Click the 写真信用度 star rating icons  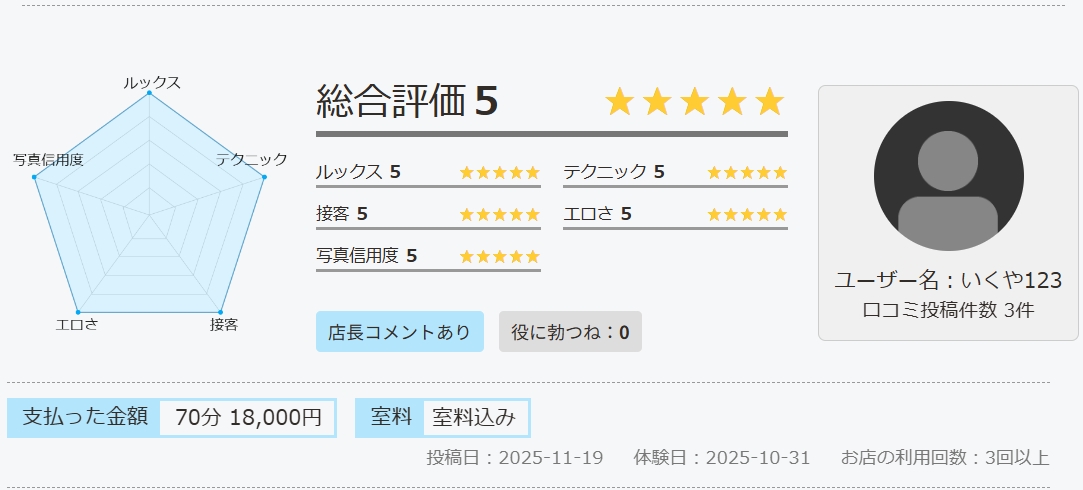point(499,256)
